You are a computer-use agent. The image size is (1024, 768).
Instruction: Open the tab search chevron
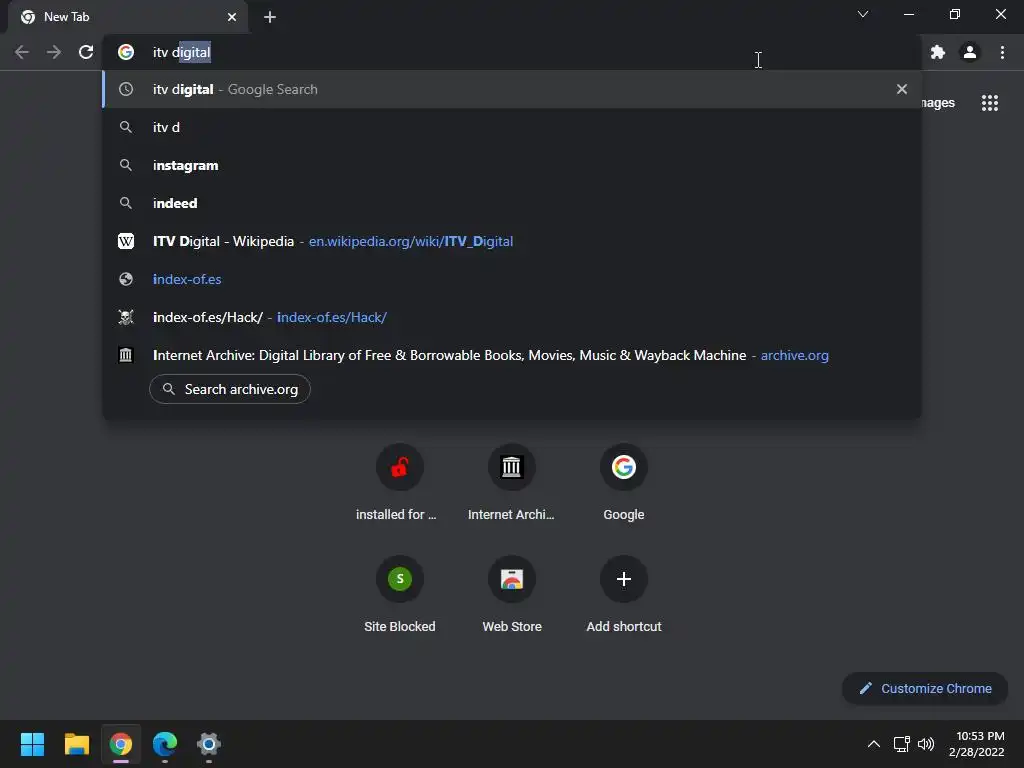pos(863,14)
